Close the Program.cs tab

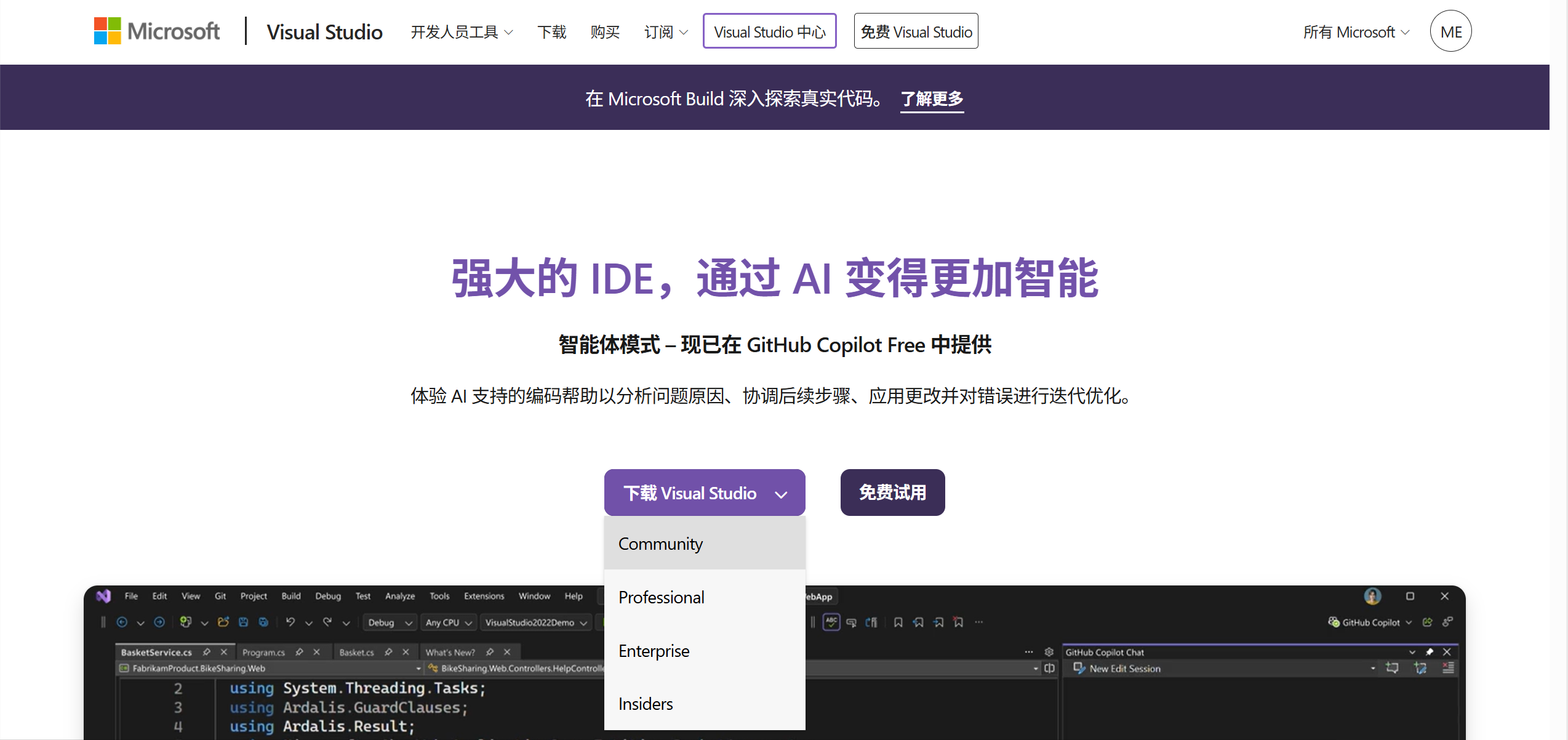[316, 652]
